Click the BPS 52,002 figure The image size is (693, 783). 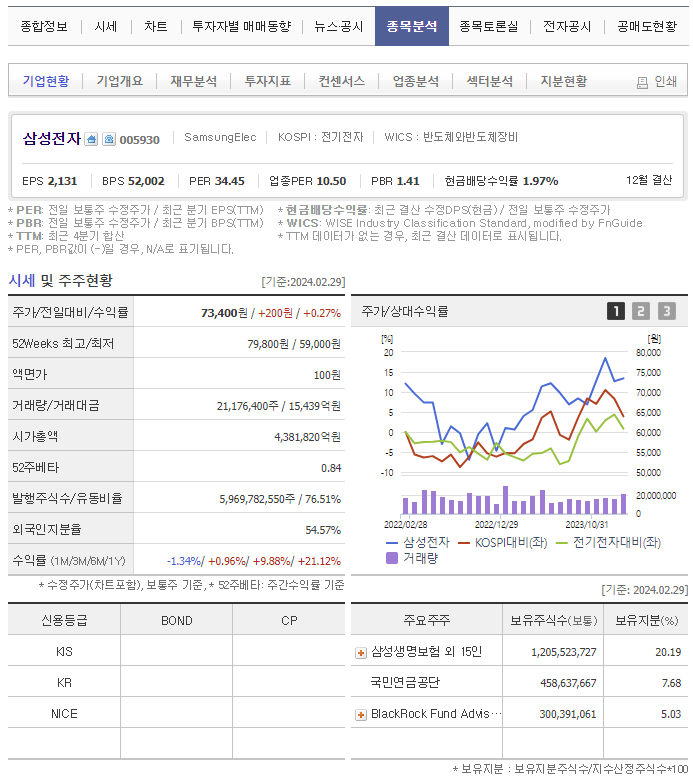point(133,181)
